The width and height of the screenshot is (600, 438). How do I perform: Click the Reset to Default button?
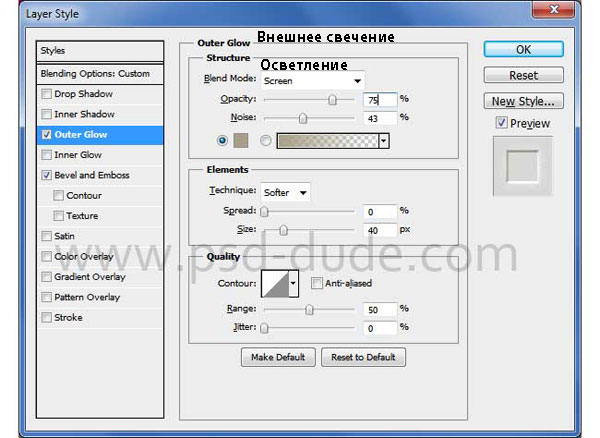pos(363,357)
